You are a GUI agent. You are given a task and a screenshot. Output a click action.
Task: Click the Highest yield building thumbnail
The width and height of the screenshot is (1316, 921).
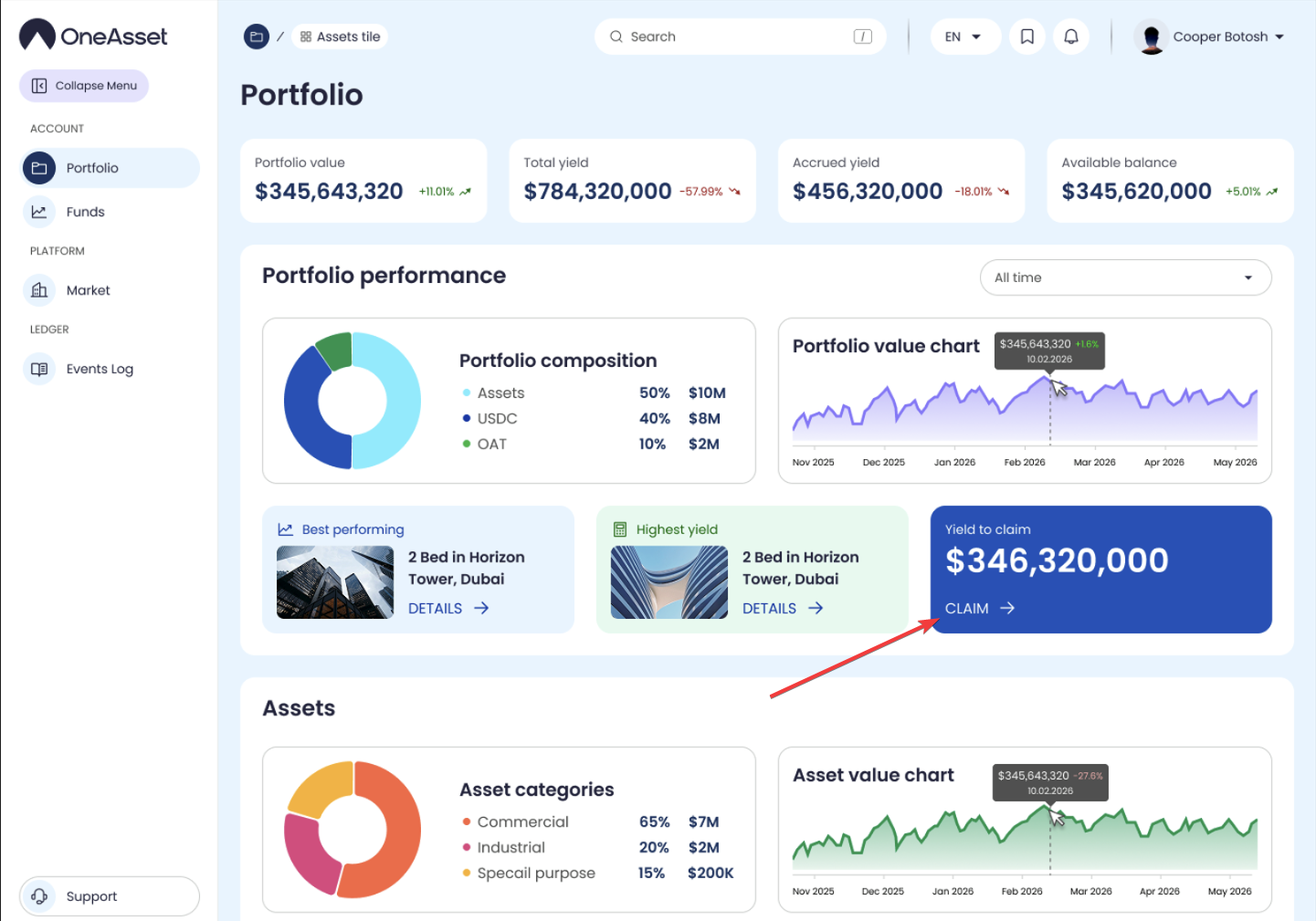pos(669,582)
